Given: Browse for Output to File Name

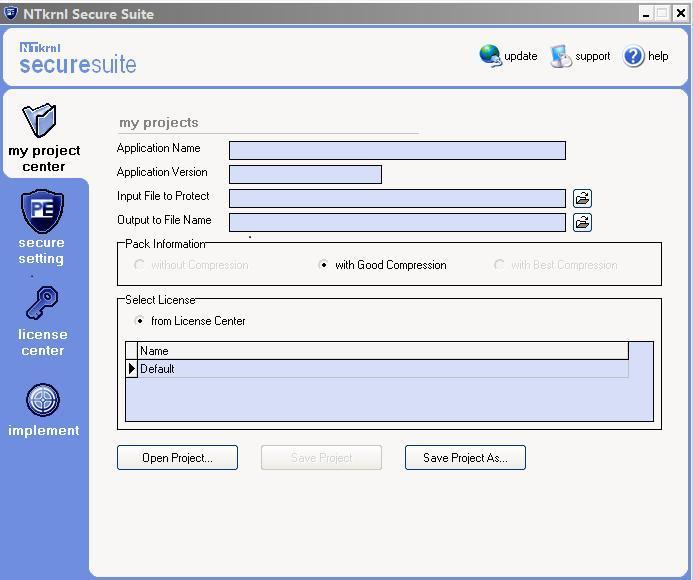Looking at the screenshot, I should pyautogui.click(x=583, y=222).
